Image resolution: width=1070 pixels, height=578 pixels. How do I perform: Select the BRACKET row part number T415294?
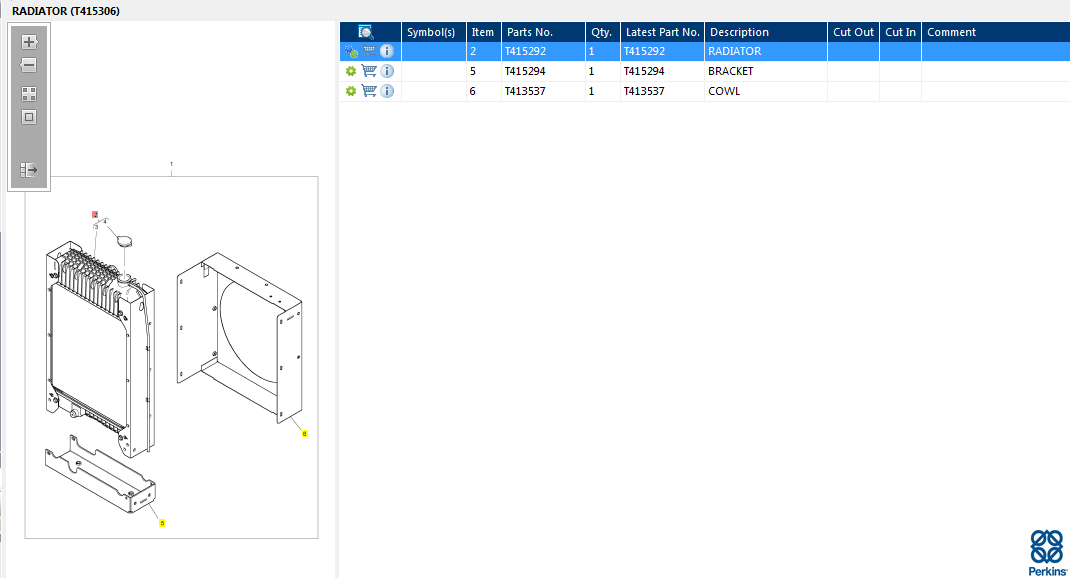[525, 71]
